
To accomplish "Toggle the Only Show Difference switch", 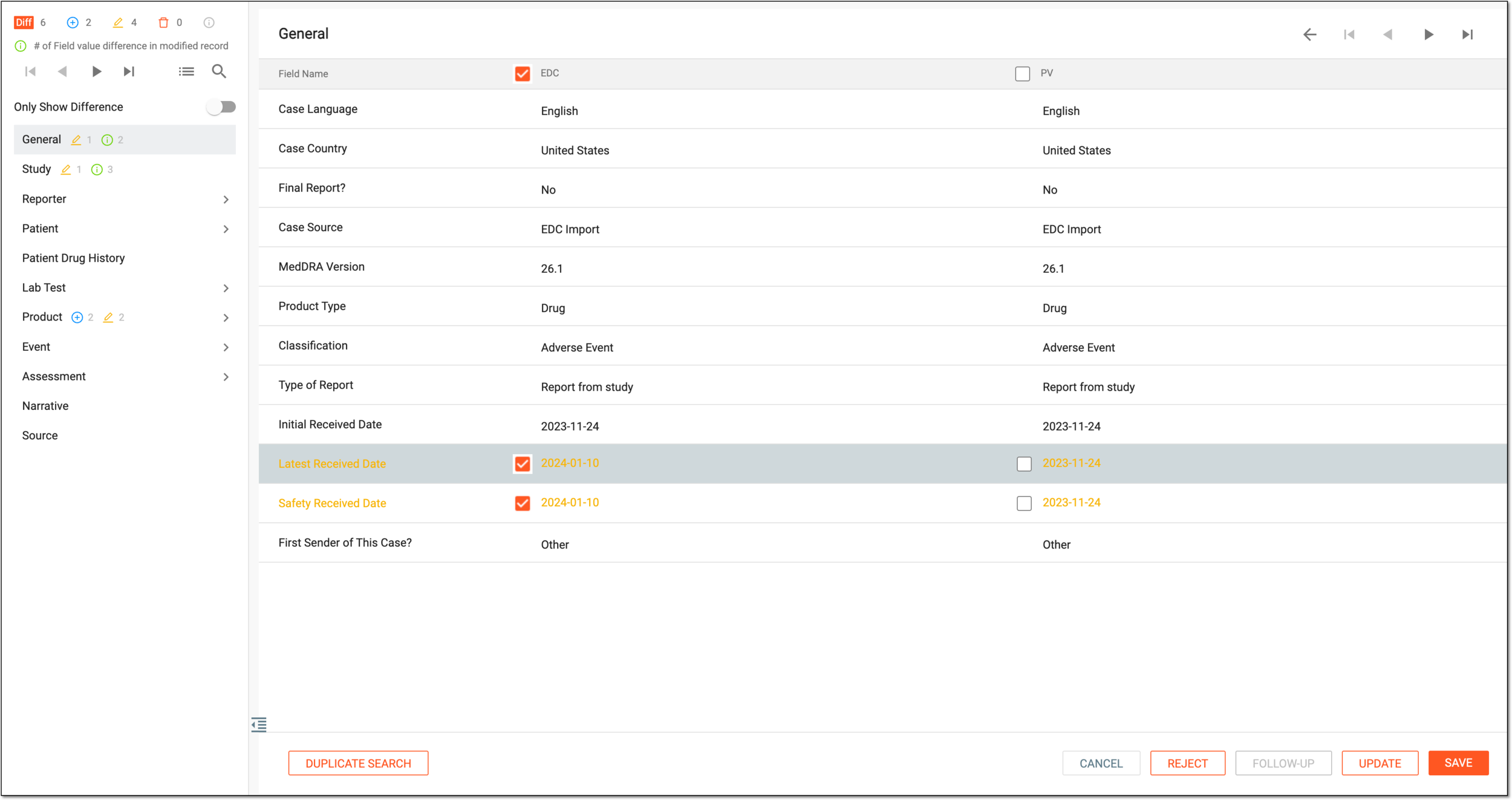I will coord(221,107).
